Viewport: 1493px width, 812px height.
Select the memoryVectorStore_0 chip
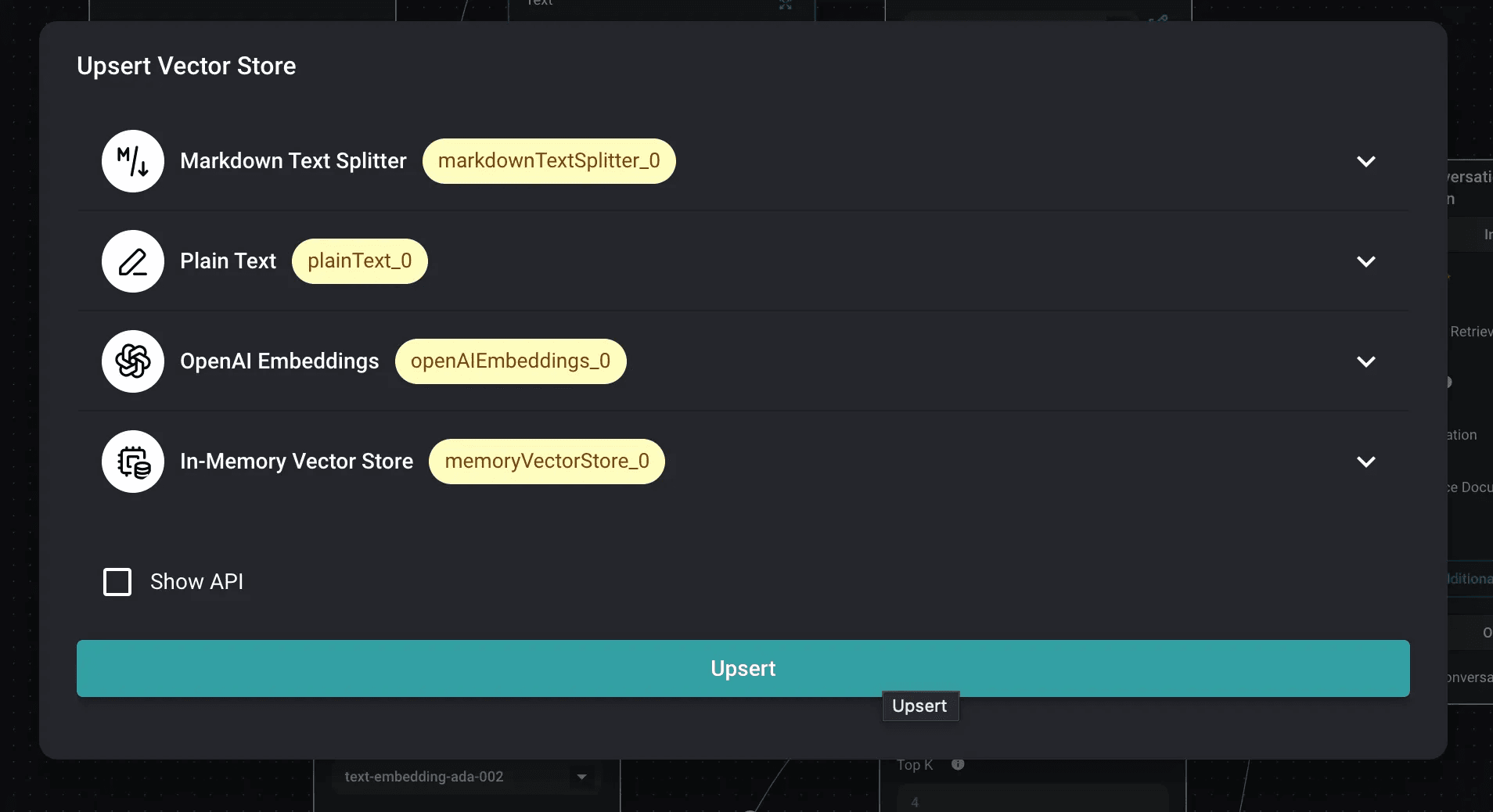546,462
